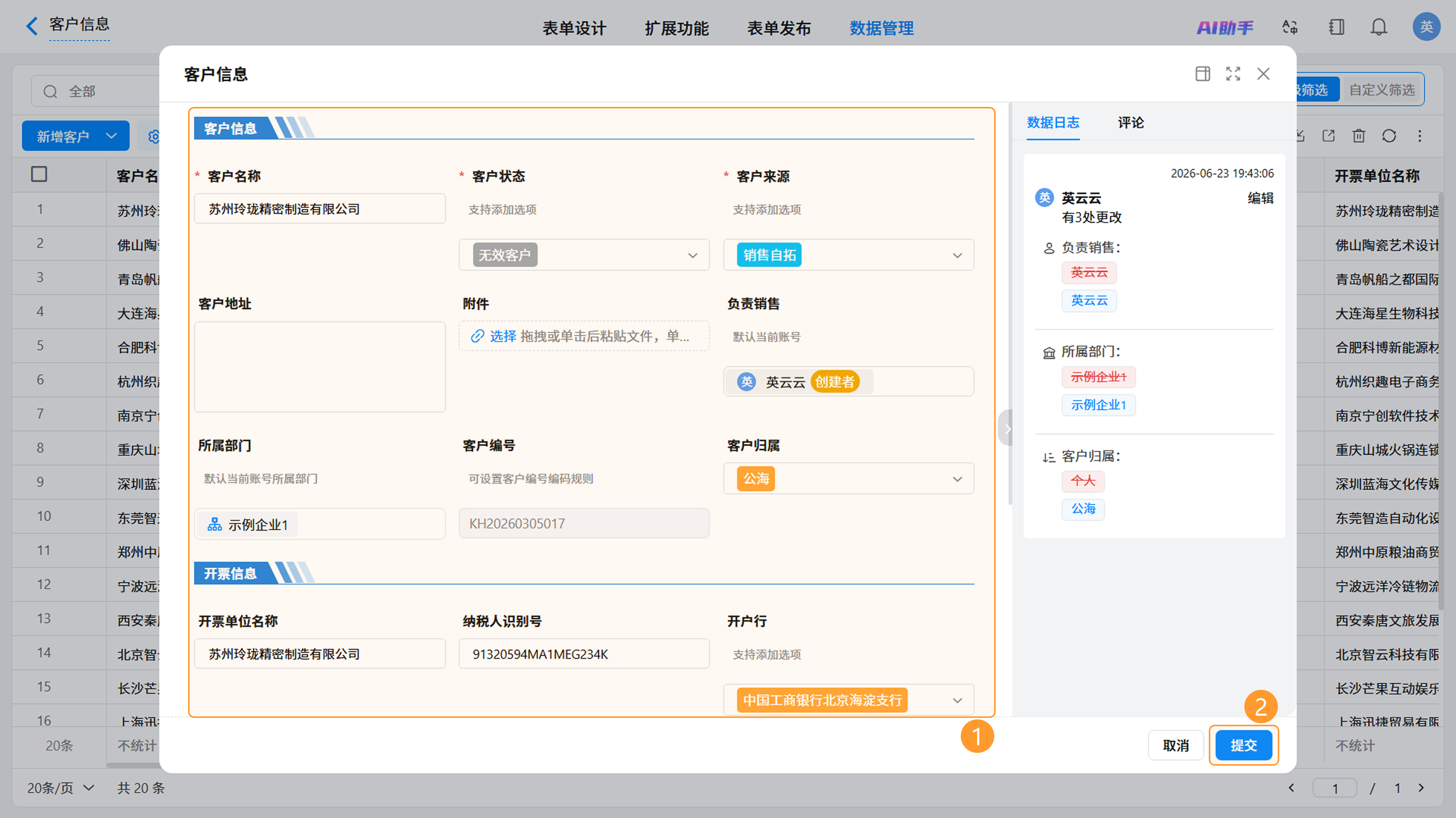Click the page number input box
1456x818 pixels.
pos(1335,788)
